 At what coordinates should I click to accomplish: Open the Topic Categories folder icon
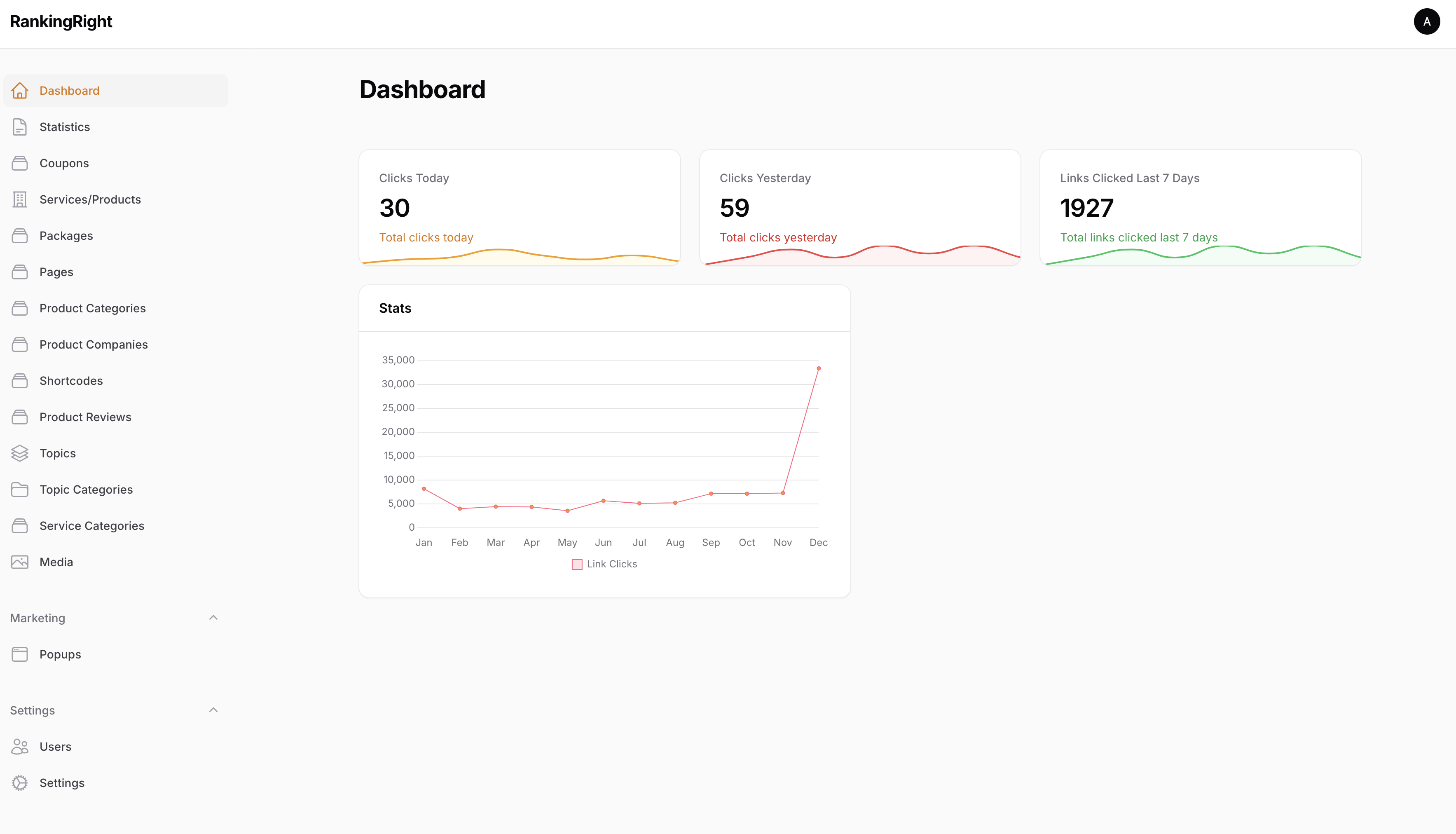point(20,489)
